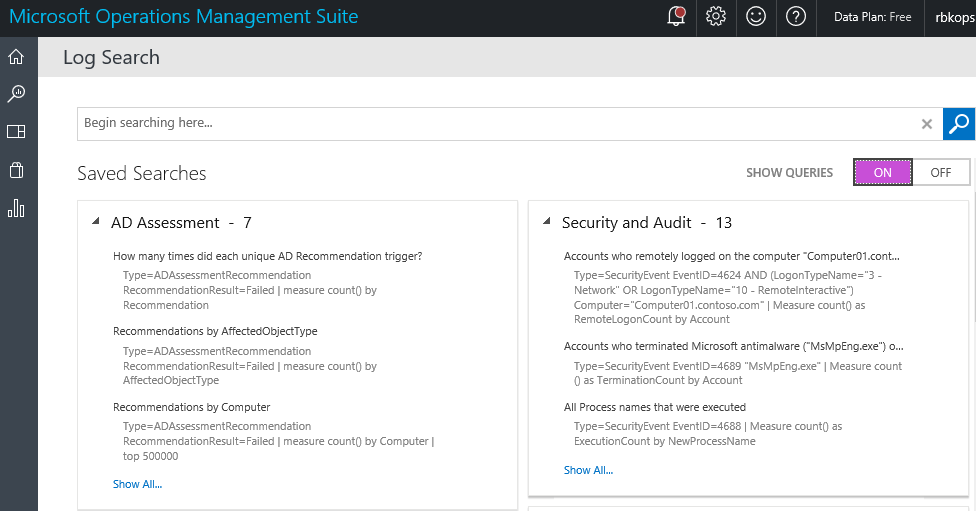976x511 pixels.
Task: Open the Log Search sidebar icon
Action: [x=16, y=94]
